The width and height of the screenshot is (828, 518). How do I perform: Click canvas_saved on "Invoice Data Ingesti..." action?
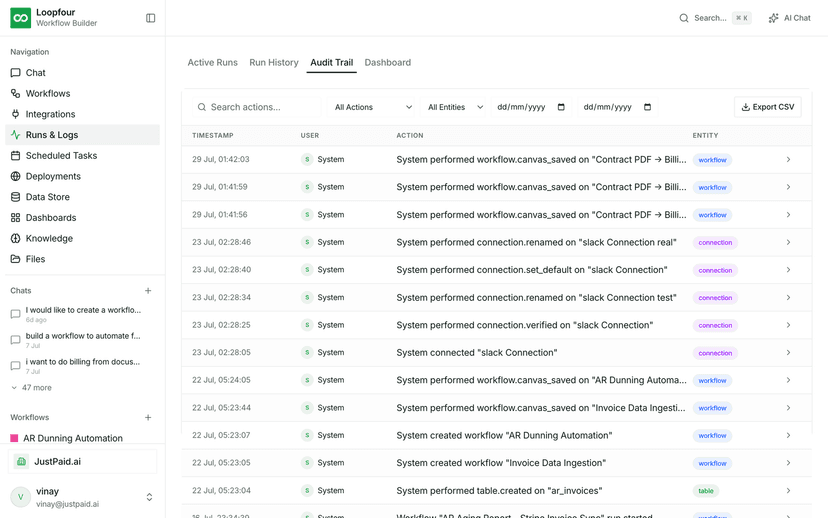(x=541, y=408)
